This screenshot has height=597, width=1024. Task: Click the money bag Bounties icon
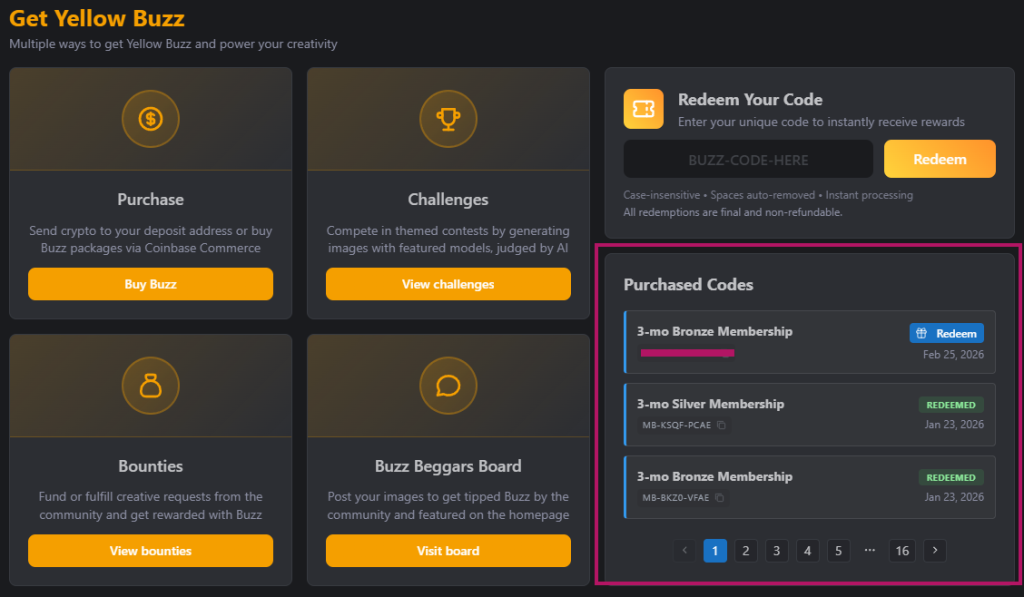pos(150,386)
